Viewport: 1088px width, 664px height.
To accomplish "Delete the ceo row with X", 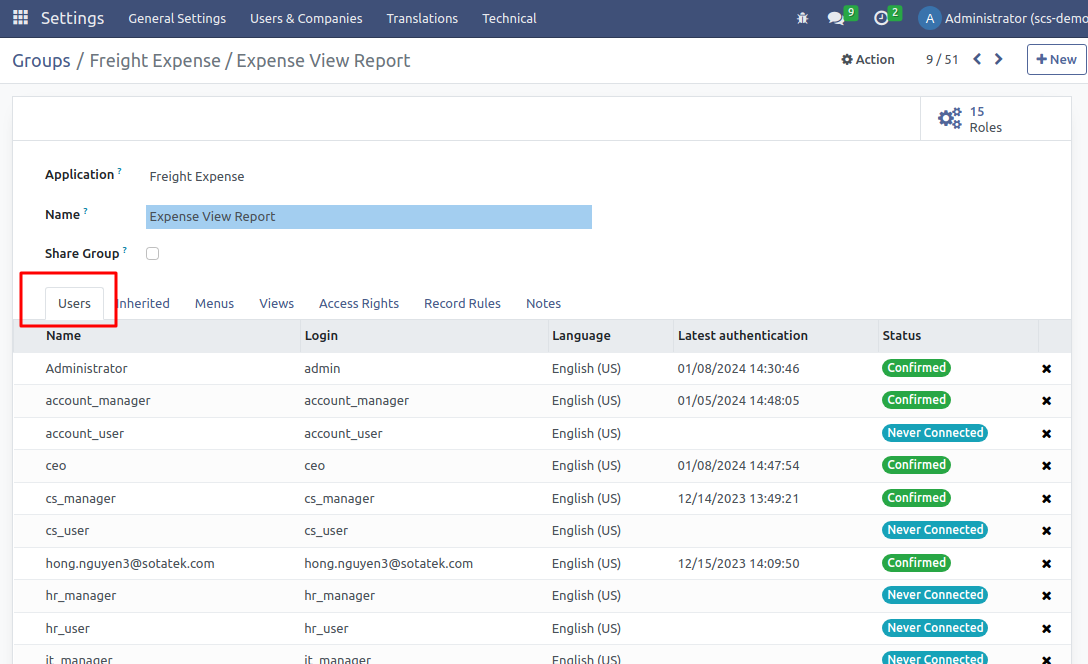I will (1046, 466).
